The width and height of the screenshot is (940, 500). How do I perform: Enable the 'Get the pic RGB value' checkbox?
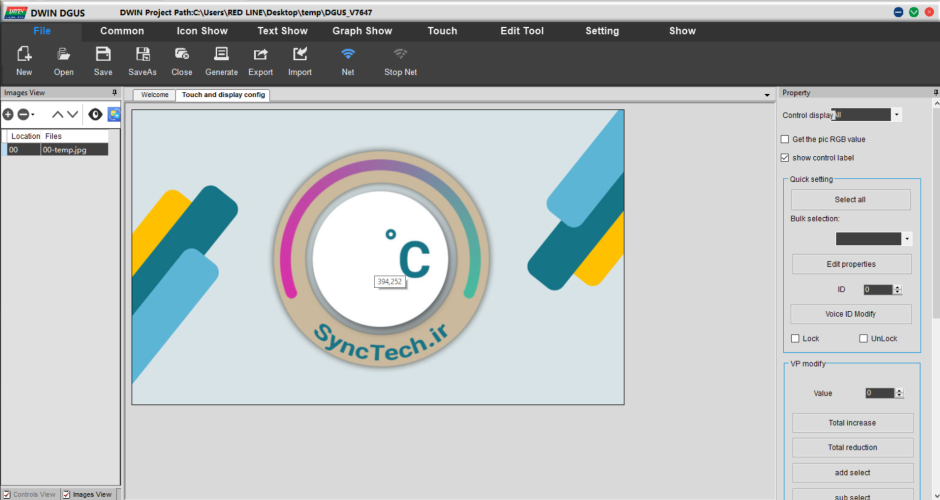(x=785, y=139)
